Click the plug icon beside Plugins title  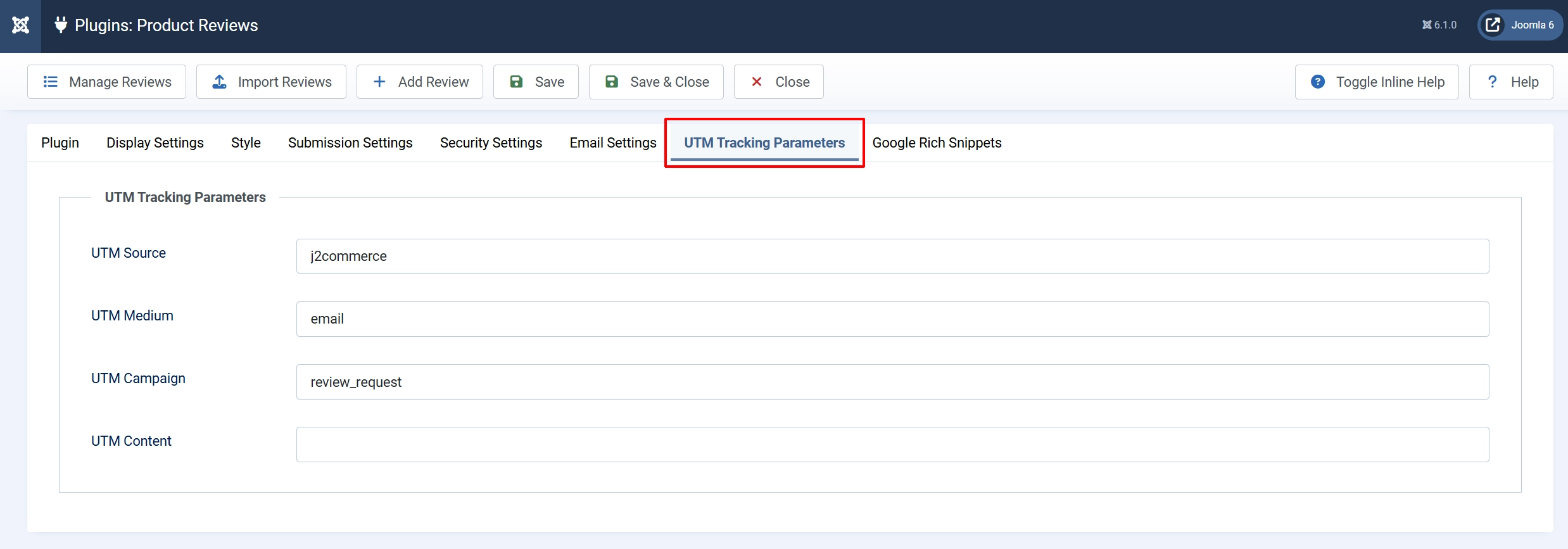61,25
